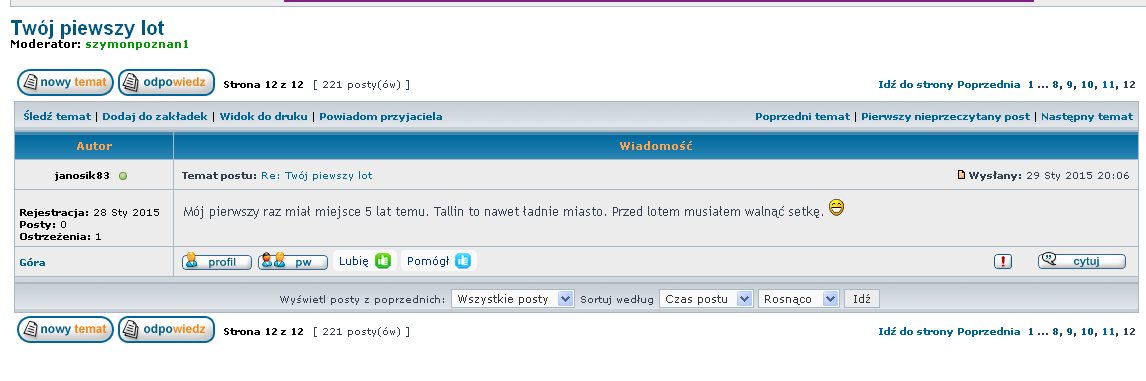Click the 'nowy temat' button above the post
1146x381 pixels.
coord(65,83)
